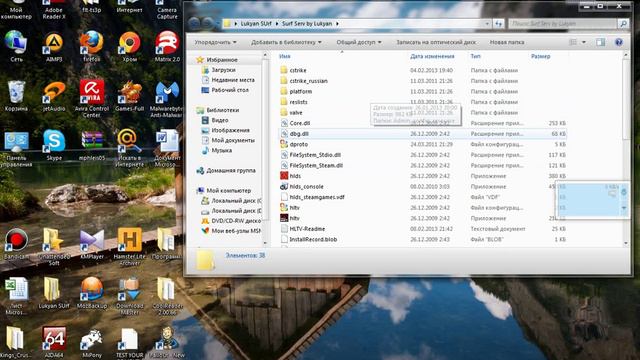
Task: Select the cstrike_russian folder
Action: tap(309, 81)
